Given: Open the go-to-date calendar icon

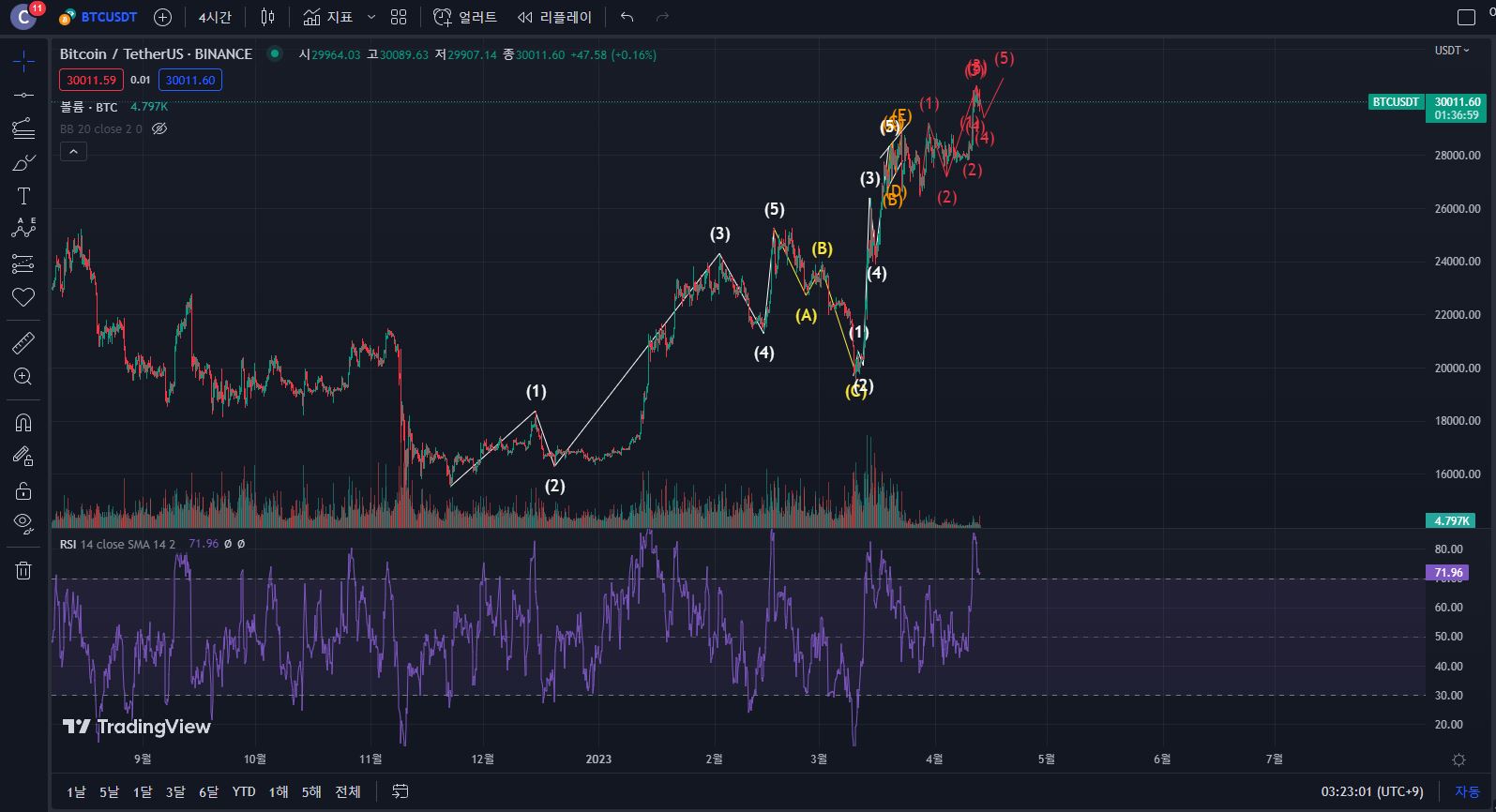Looking at the screenshot, I should click(x=400, y=792).
